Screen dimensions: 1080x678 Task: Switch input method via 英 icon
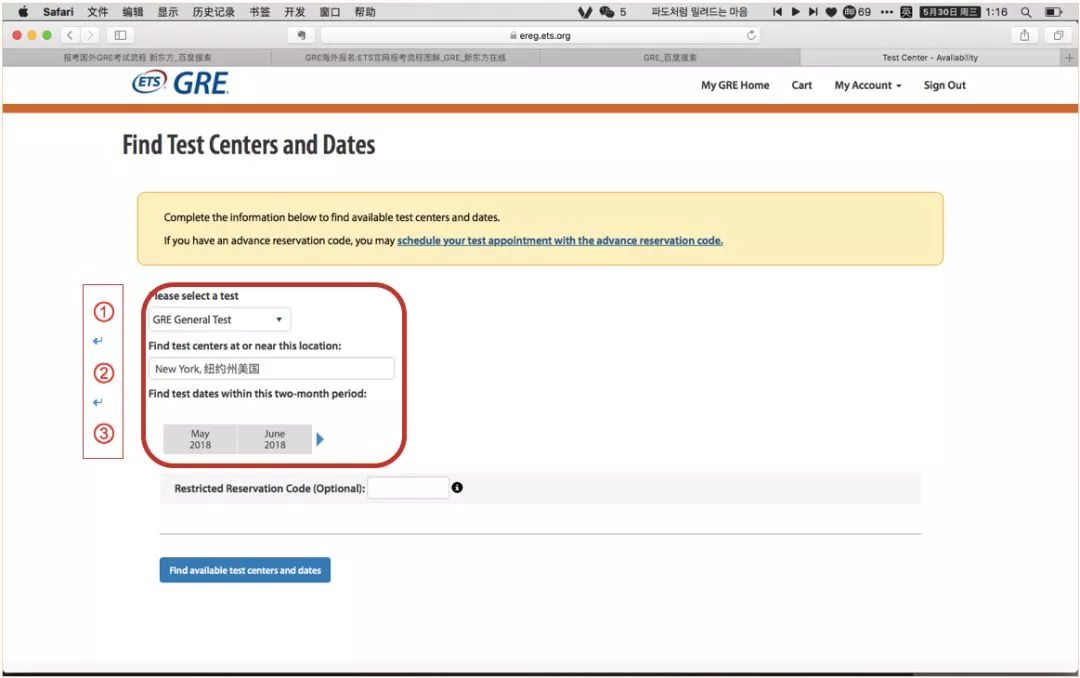click(906, 12)
